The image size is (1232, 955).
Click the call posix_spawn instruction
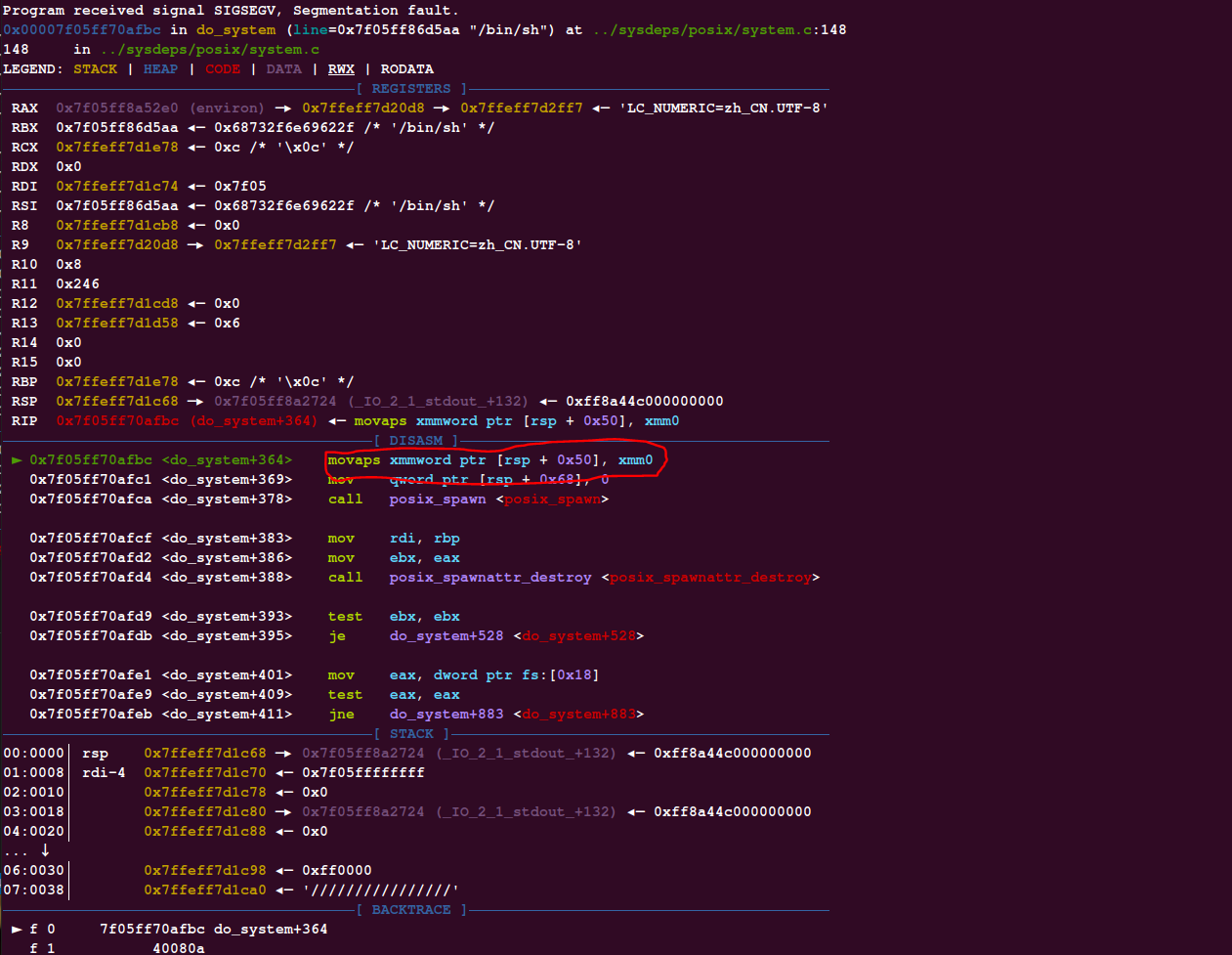tap(468, 499)
